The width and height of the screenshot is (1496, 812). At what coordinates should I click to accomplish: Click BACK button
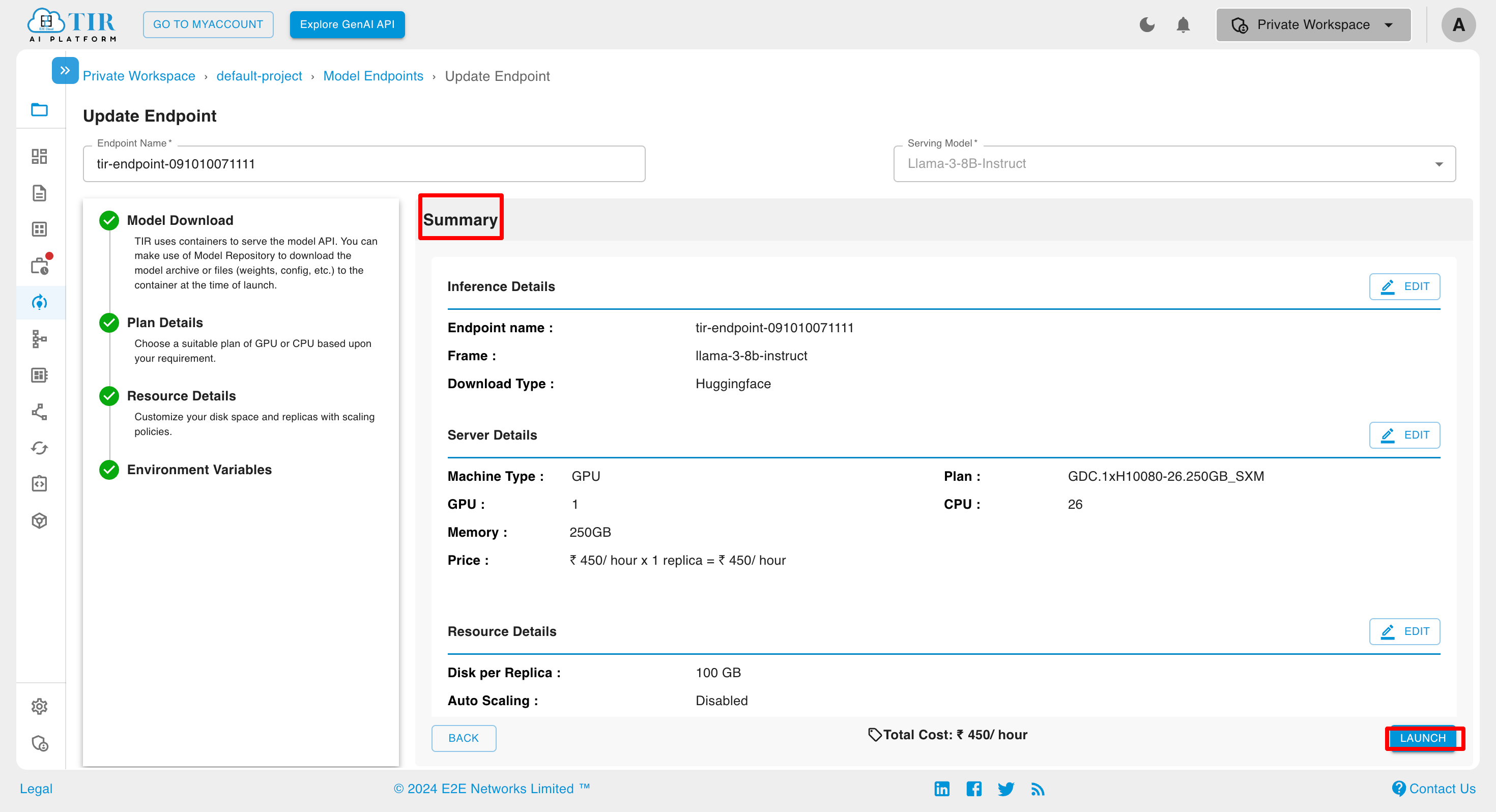click(464, 738)
